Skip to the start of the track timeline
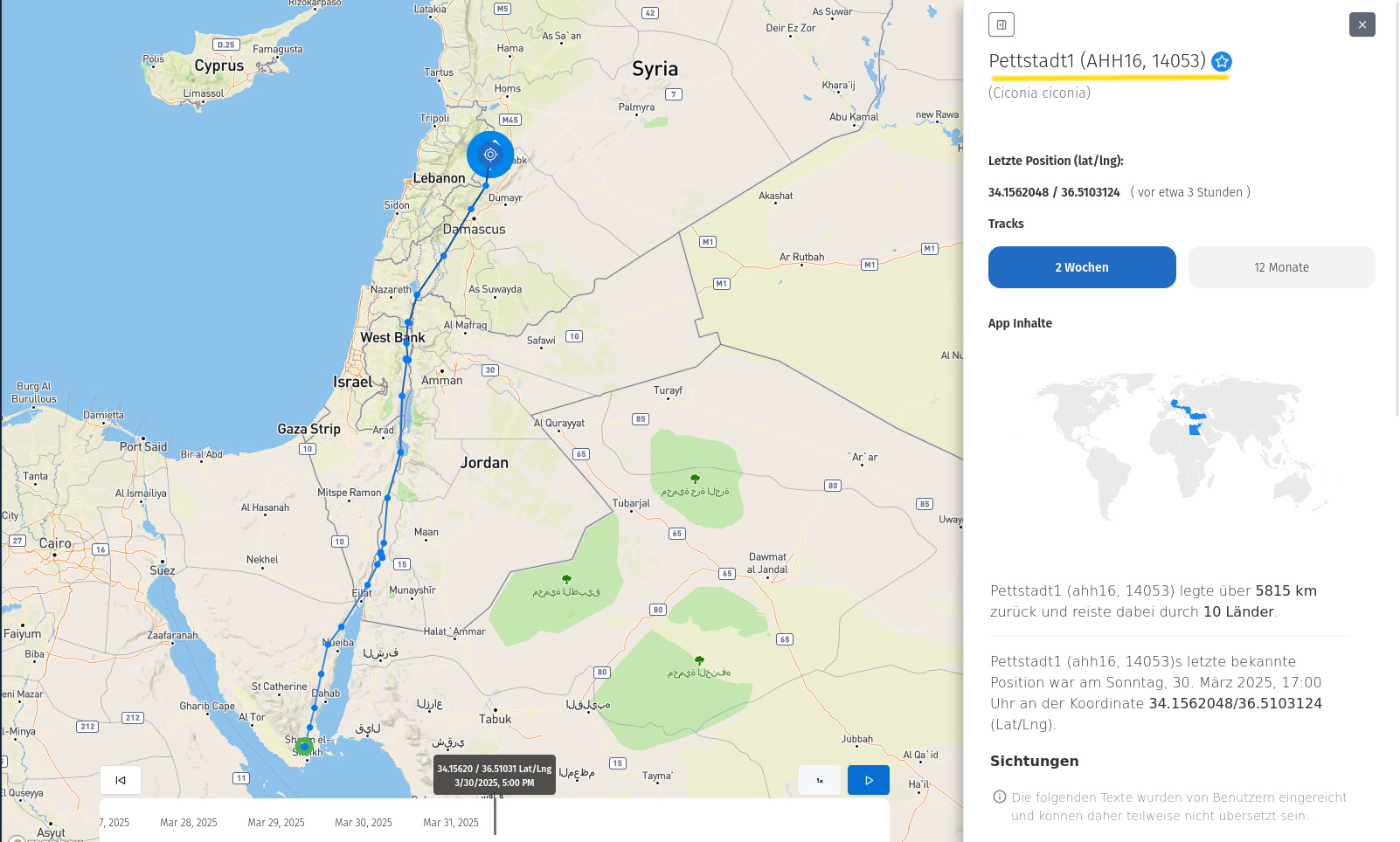This screenshot has width=1400, height=842. pyautogui.click(x=121, y=780)
